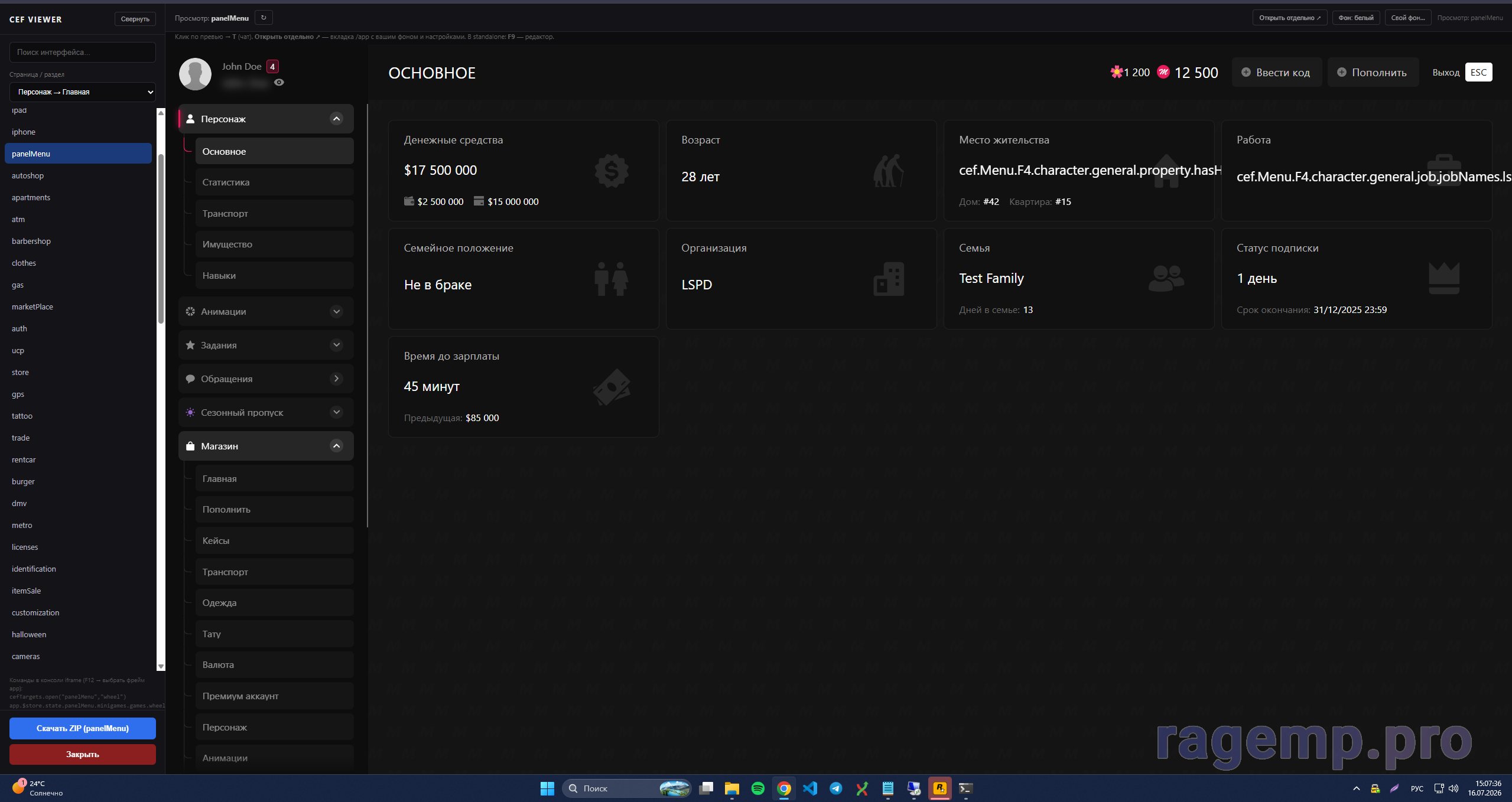Open Spotify from the taskbar
The width and height of the screenshot is (1512, 802).
tap(757, 788)
